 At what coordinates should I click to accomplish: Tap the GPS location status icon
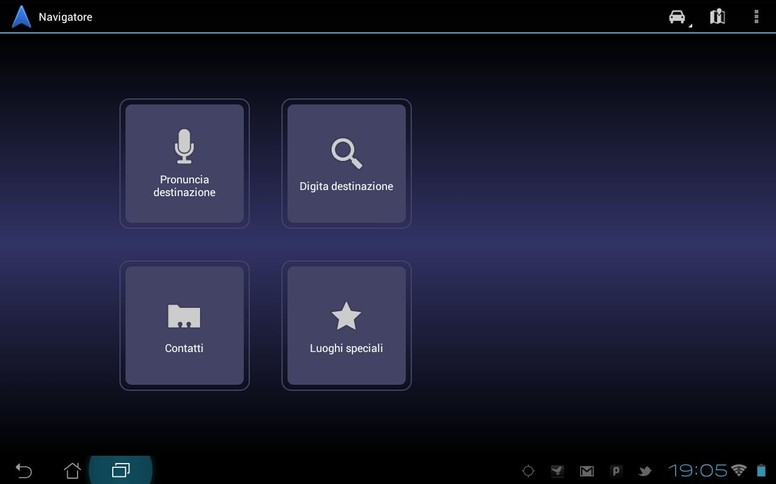(528, 471)
